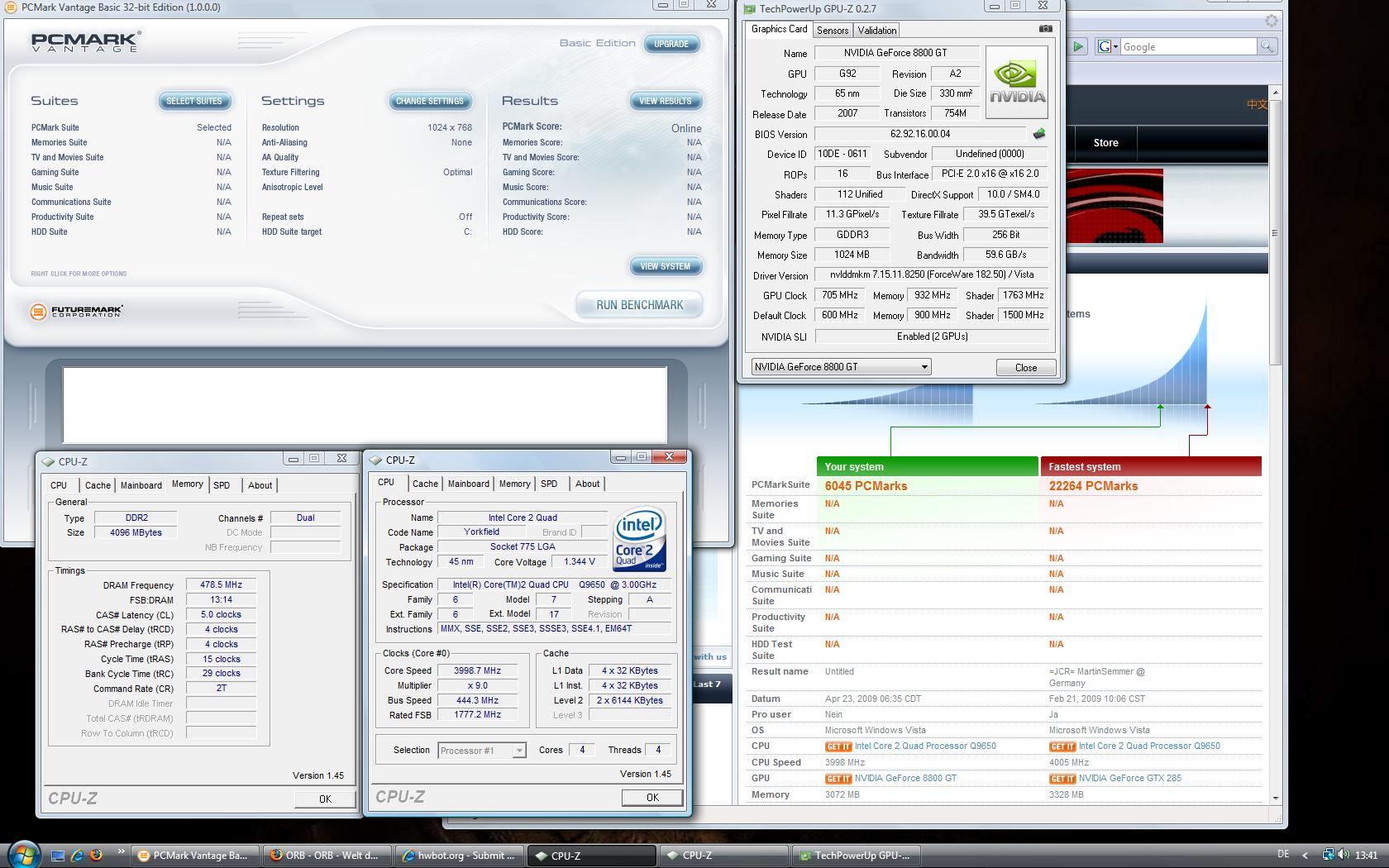Open the Windows Start orb
This screenshot has width=1389, height=868.
point(23,853)
